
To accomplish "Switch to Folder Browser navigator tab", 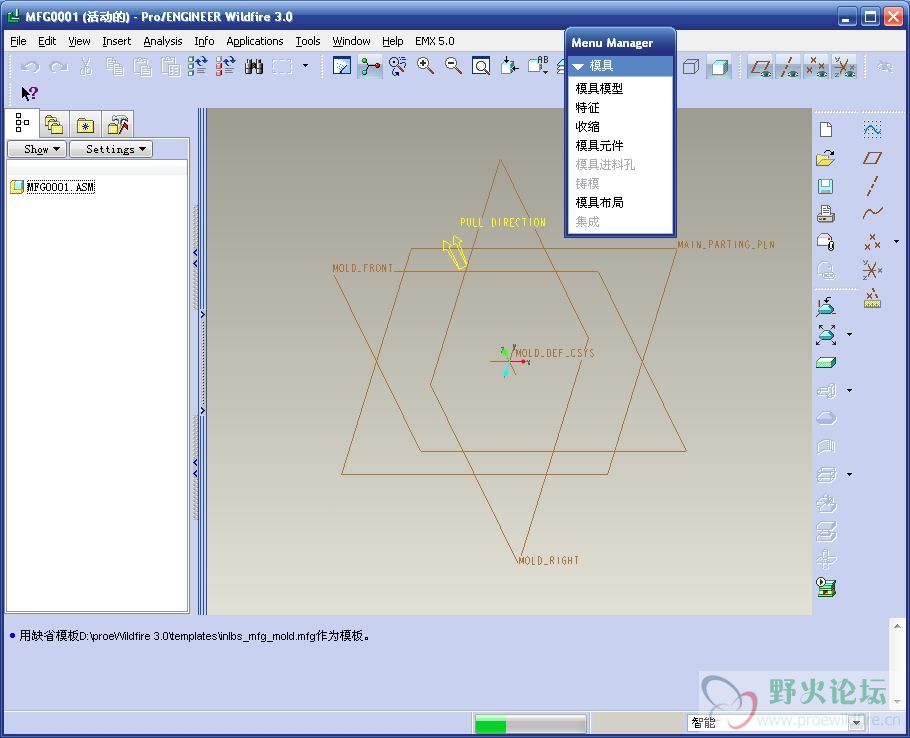I will 54,124.
